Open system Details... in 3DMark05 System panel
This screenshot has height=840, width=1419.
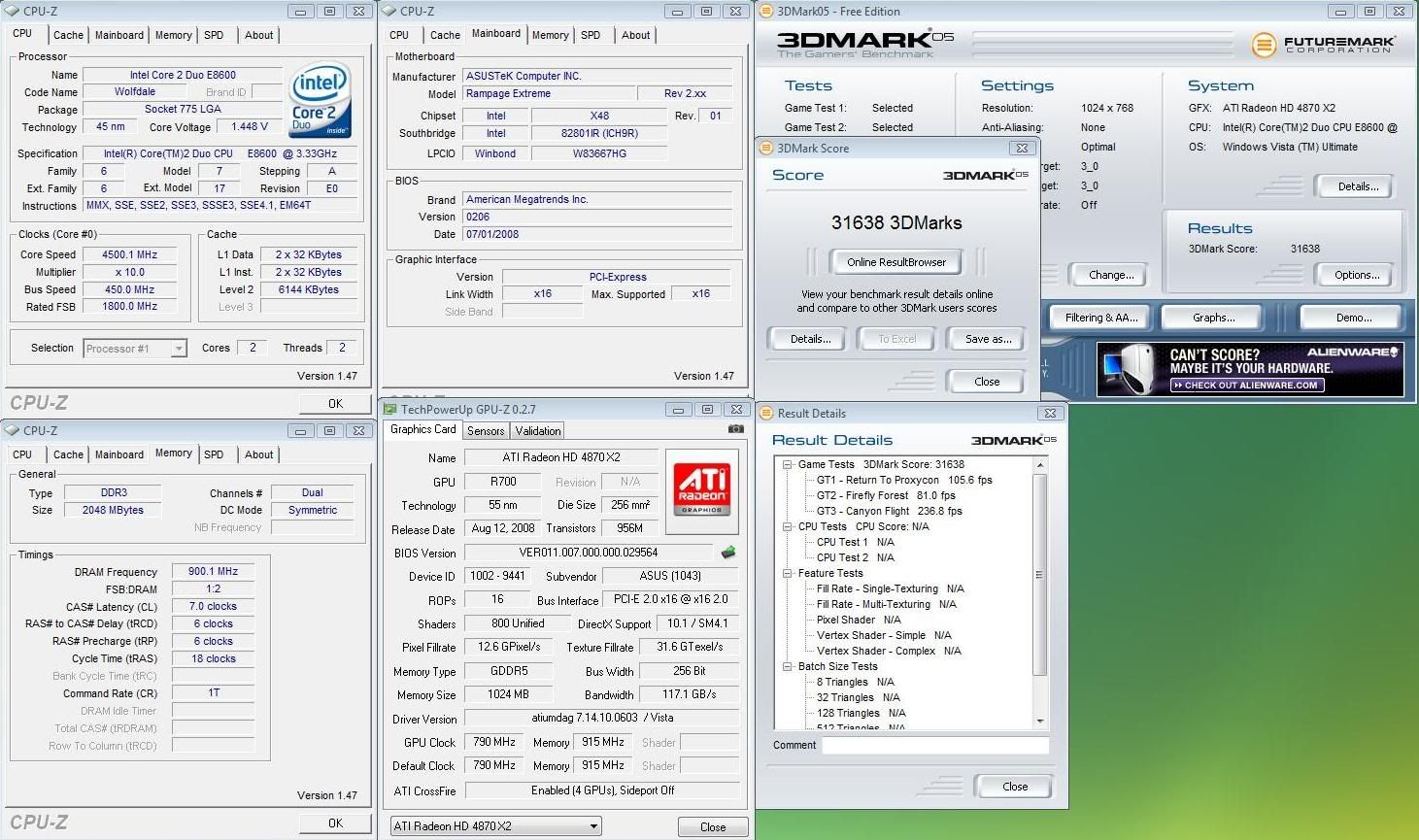[1358, 186]
